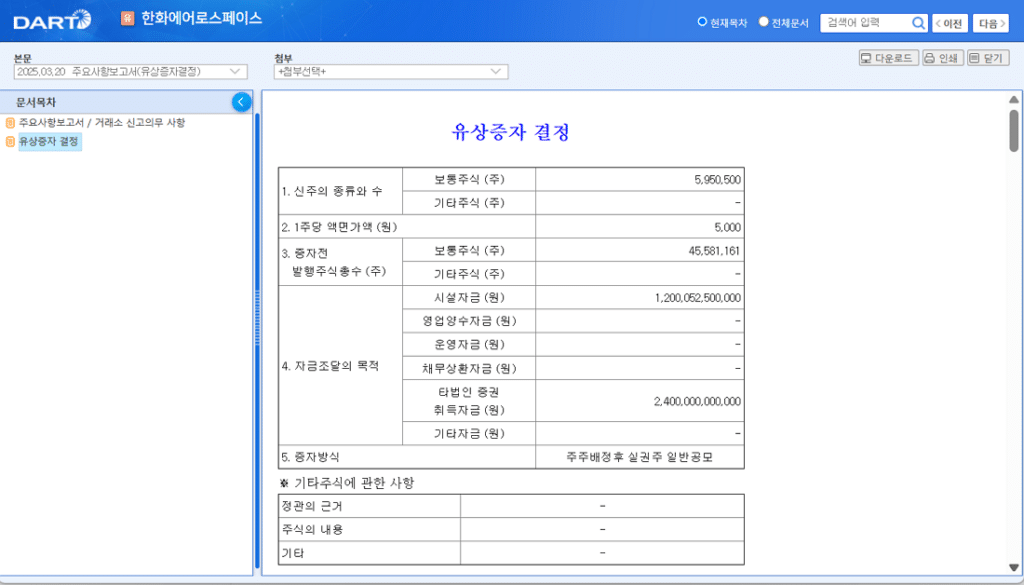The image size is (1024, 585).
Task: Go to next result with 다음 button
Action: click(991, 24)
